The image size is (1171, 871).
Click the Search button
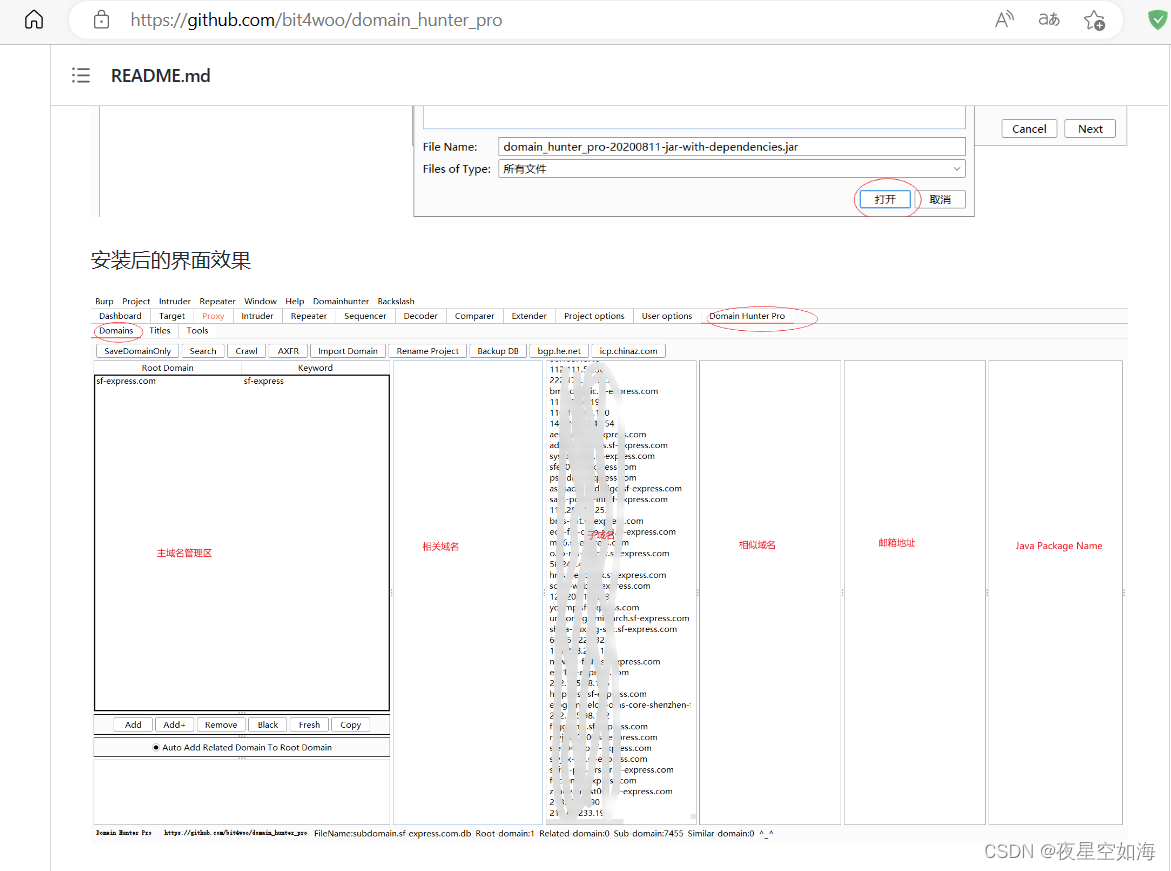click(x=203, y=351)
